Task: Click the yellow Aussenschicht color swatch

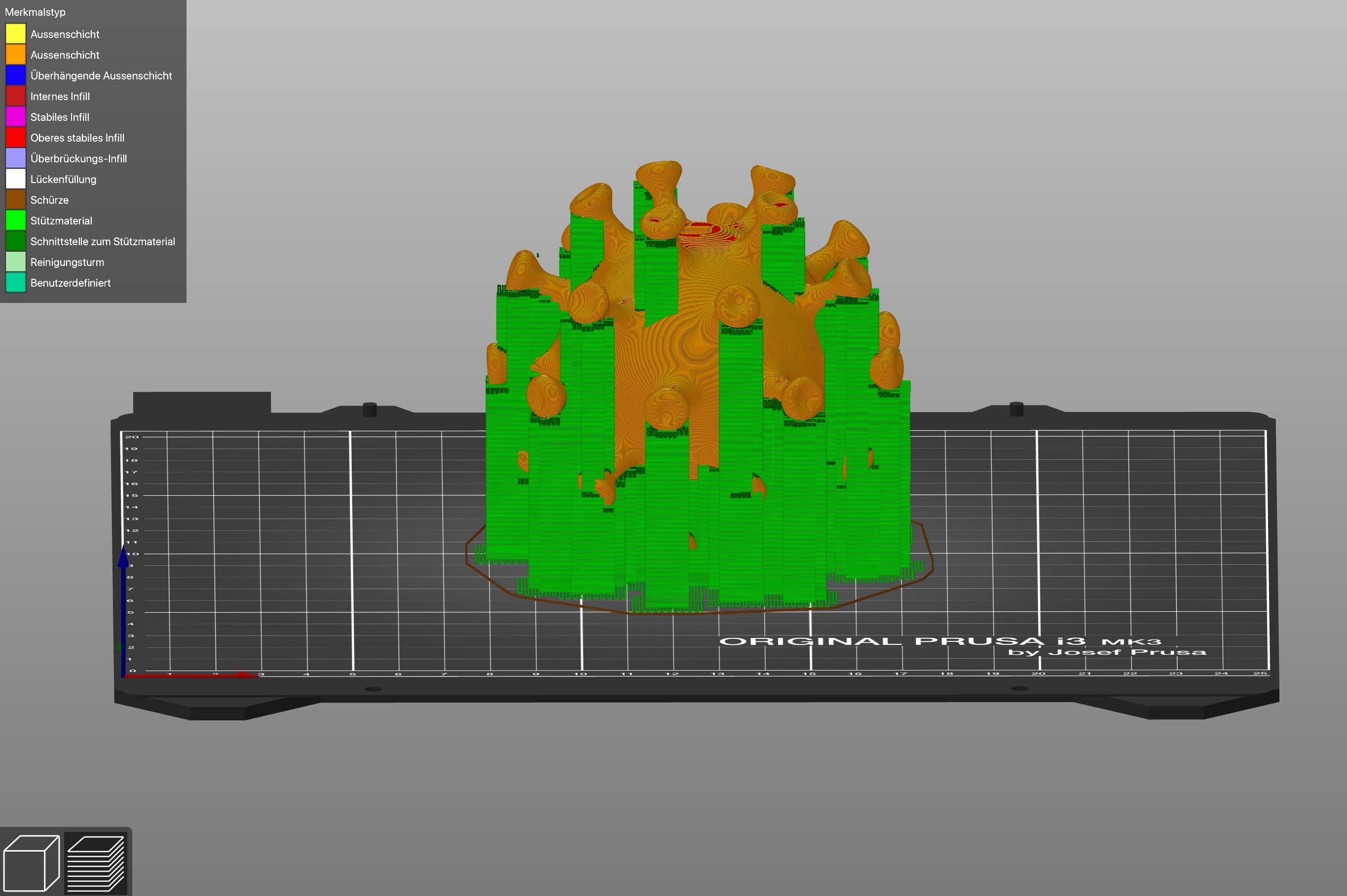Action: point(15,34)
